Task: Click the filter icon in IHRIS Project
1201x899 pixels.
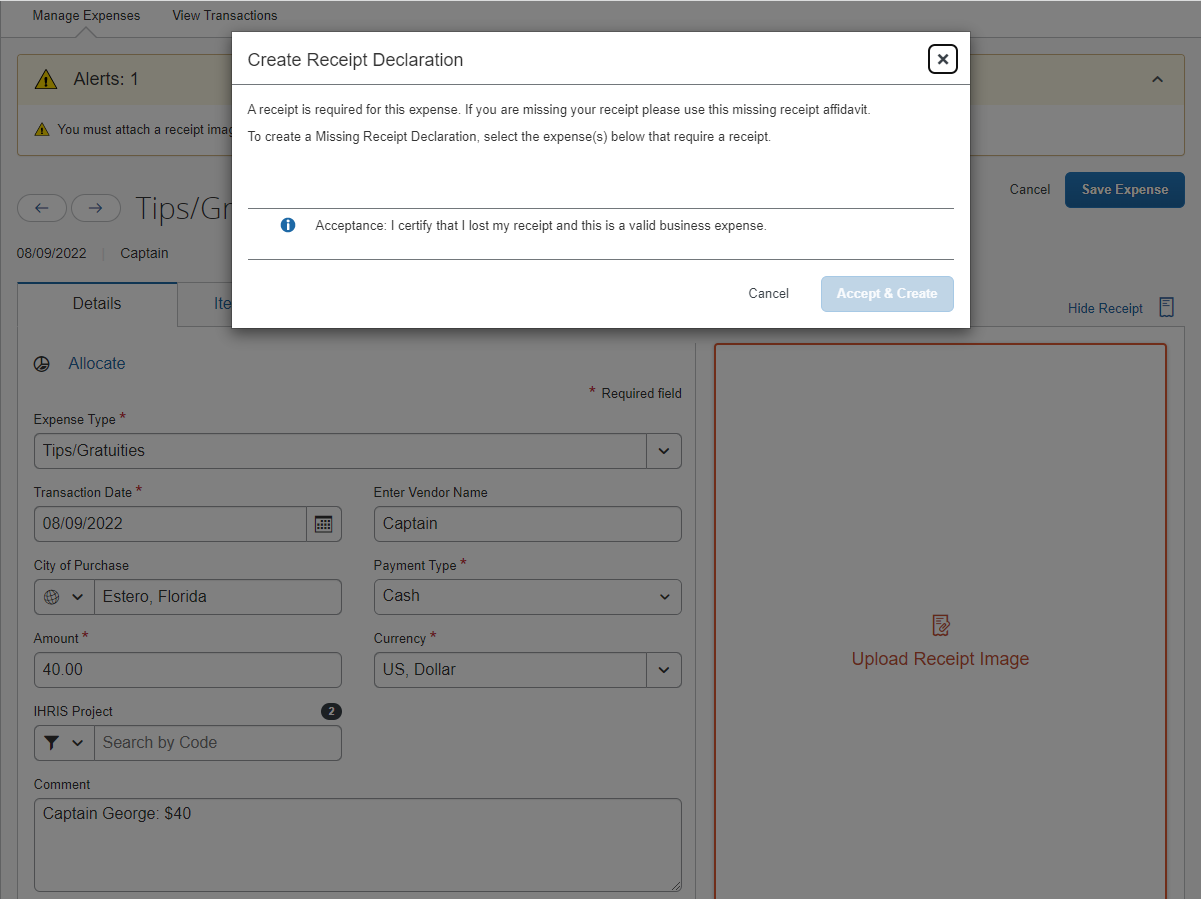Action: pyautogui.click(x=52, y=743)
